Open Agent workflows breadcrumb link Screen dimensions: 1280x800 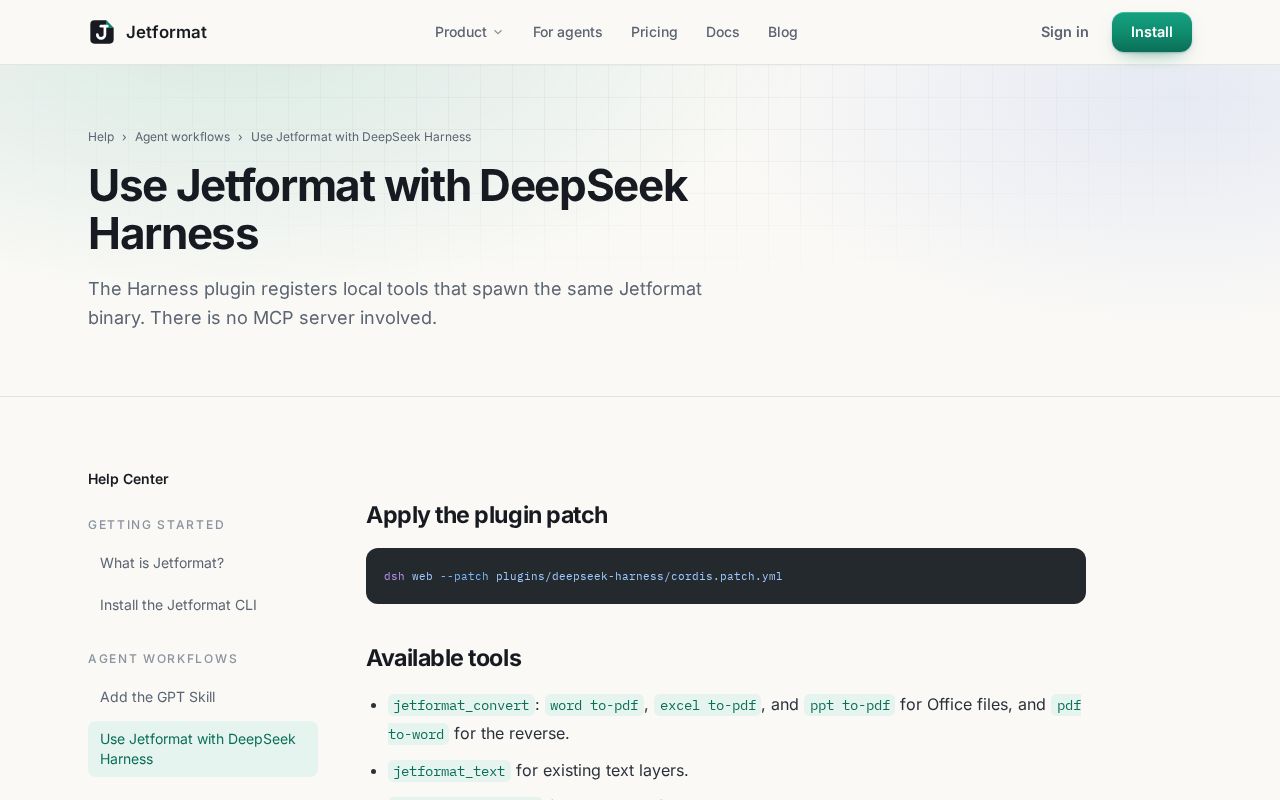click(182, 137)
